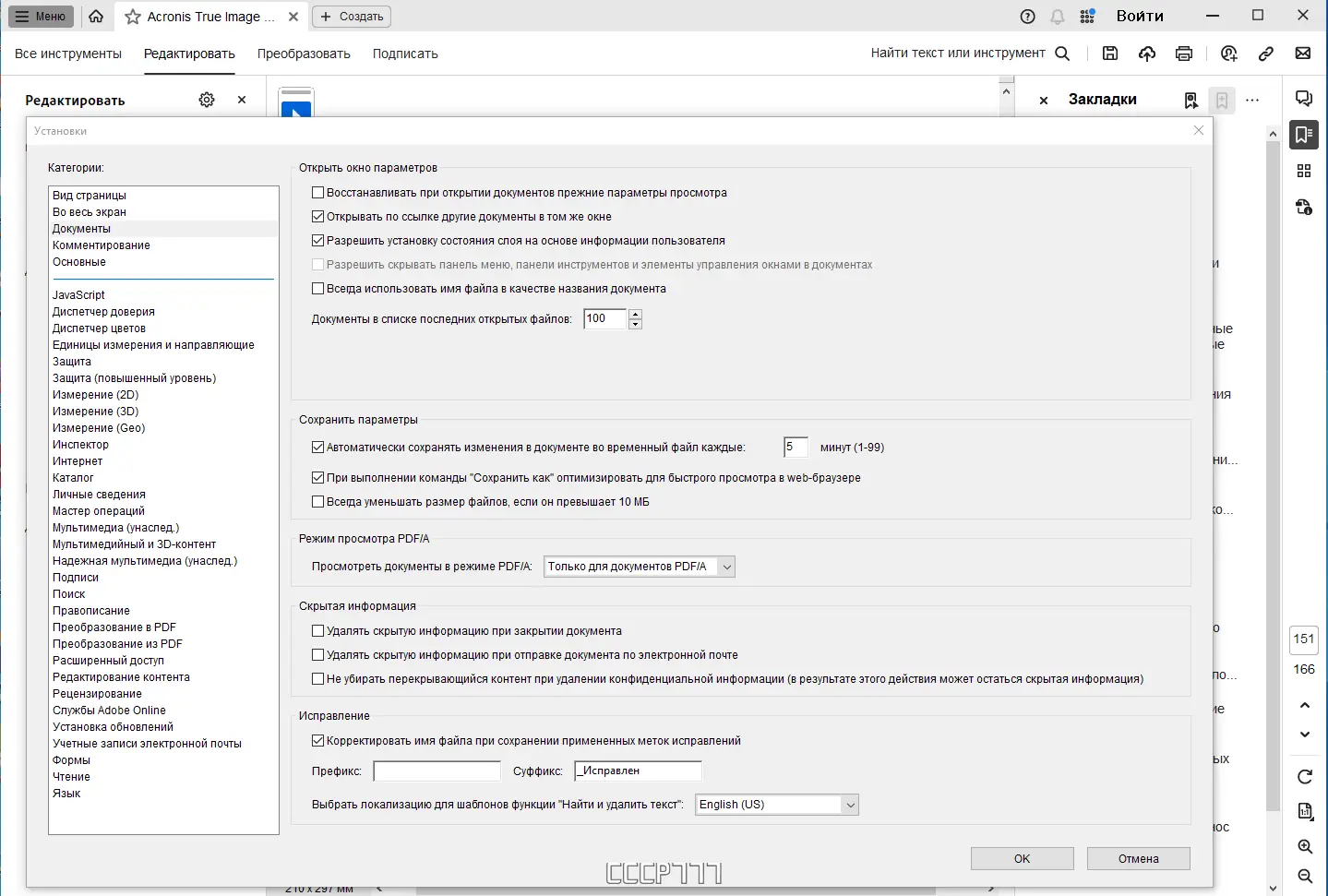Copy a link with the chain icon

click(x=1266, y=54)
